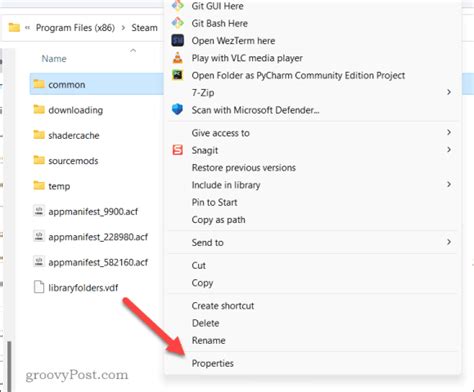Select the downloading folder name
The width and height of the screenshot is (474, 392).
pos(76,110)
